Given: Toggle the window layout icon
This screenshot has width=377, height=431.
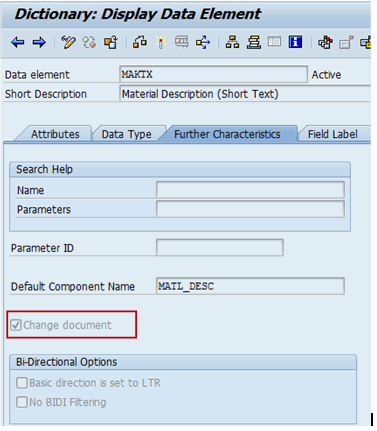Looking at the screenshot, I should coord(274,42).
